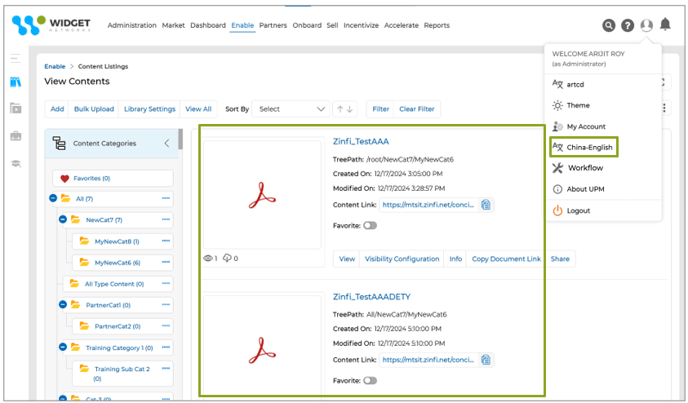The image size is (688, 403).
Task: Click the notification bell icon
Action: (665, 25)
